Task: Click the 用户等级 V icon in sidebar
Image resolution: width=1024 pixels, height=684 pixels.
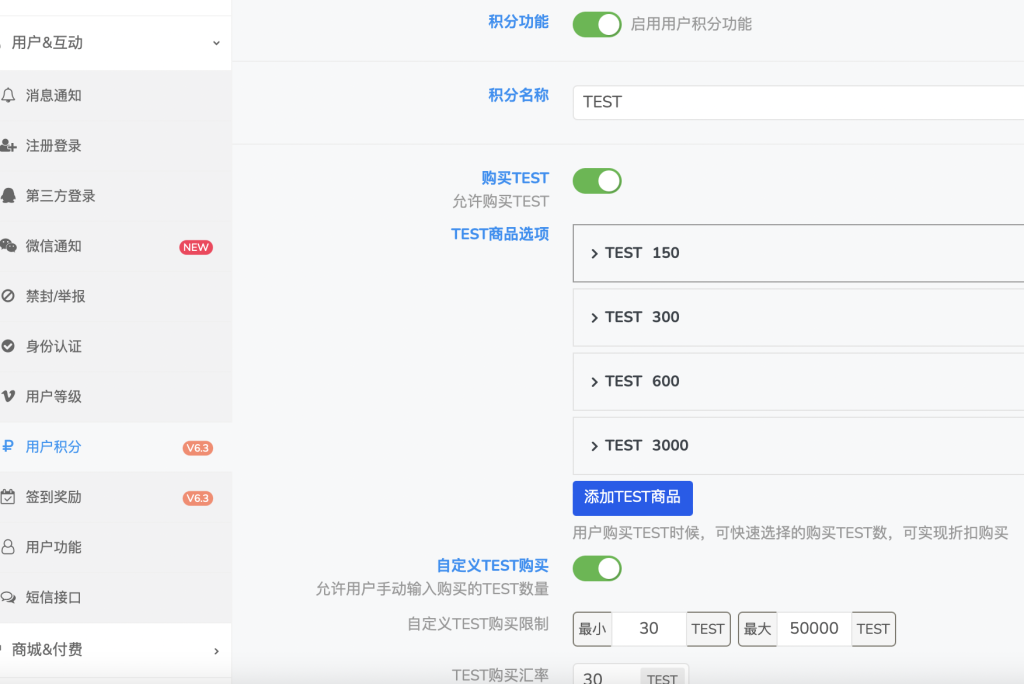Action: (11, 396)
